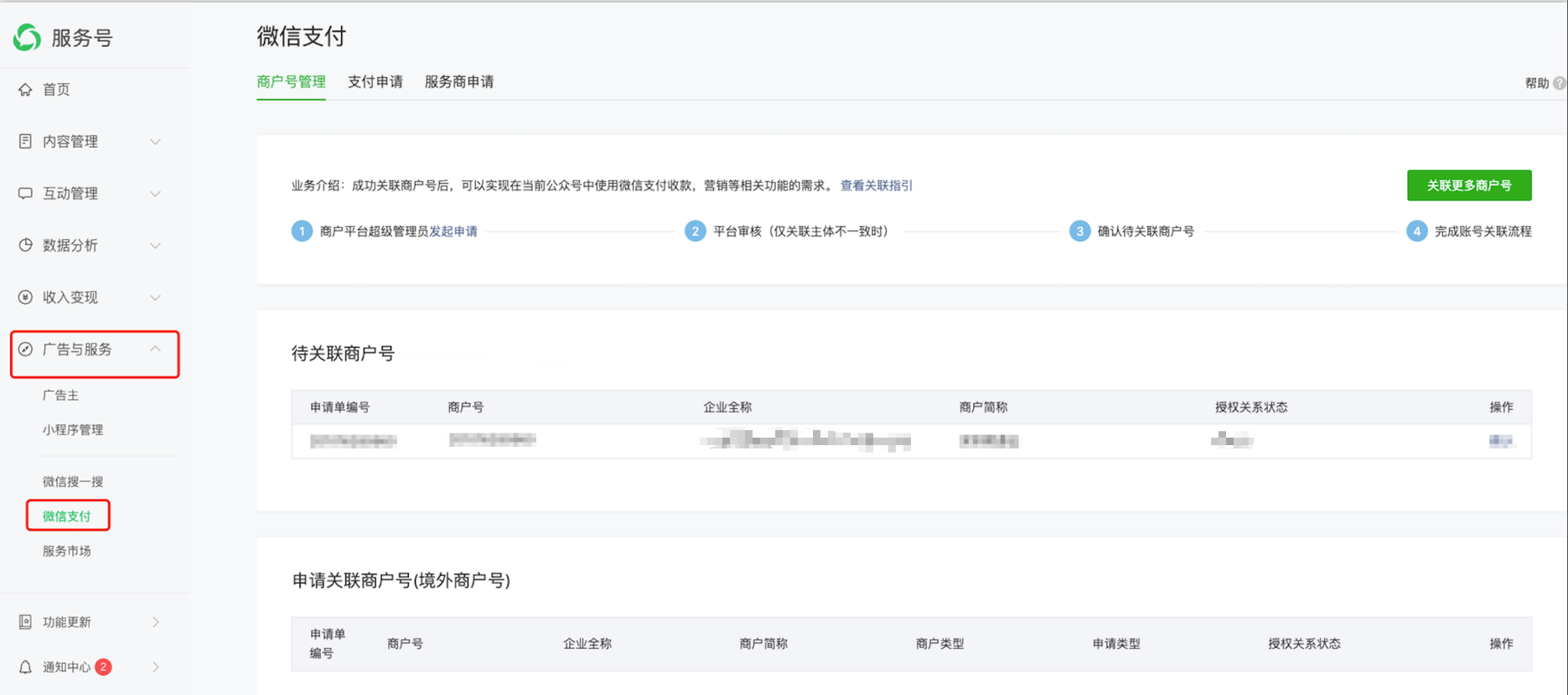The width and height of the screenshot is (1568, 695).
Task: Click the 收入变现 yen coin icon
Action: click(x=25, y=298)
